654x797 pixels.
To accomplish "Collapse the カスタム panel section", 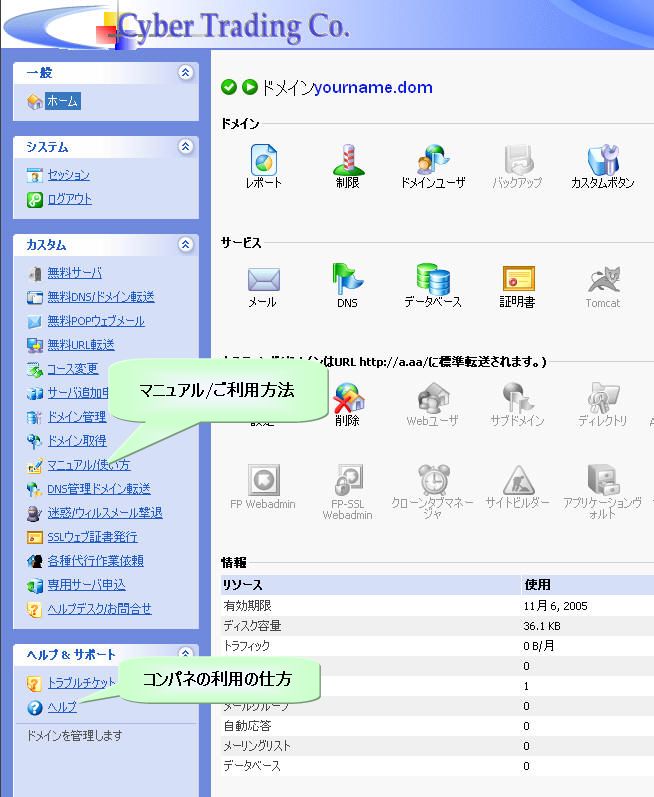I will pos(185,245).
